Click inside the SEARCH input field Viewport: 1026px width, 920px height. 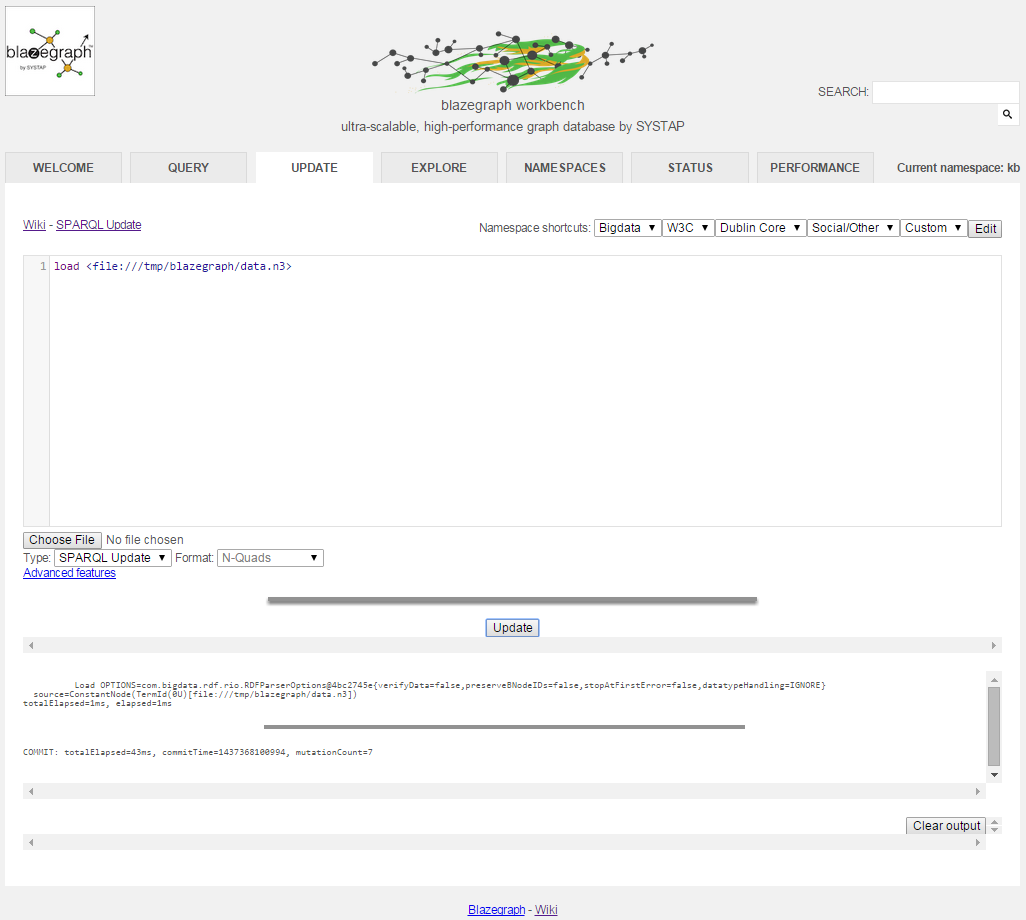click(x=945, y=92)
